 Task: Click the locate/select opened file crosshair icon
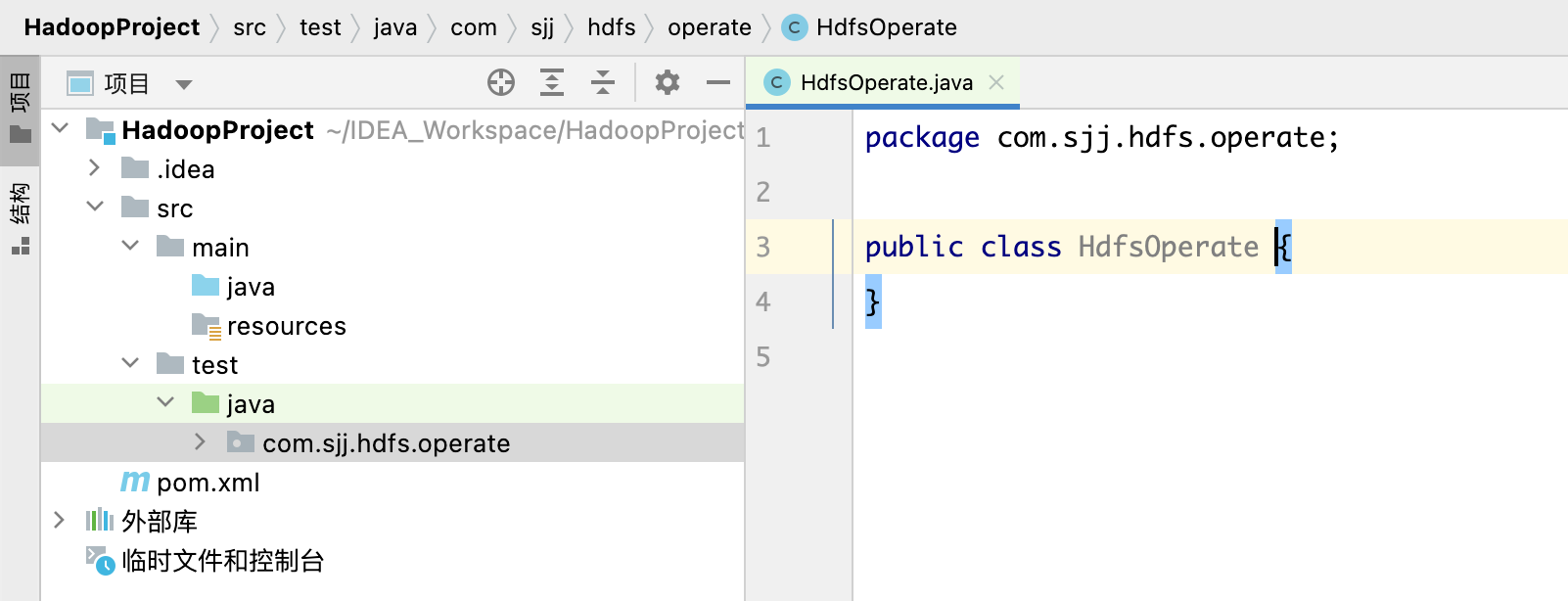(501, 83)
